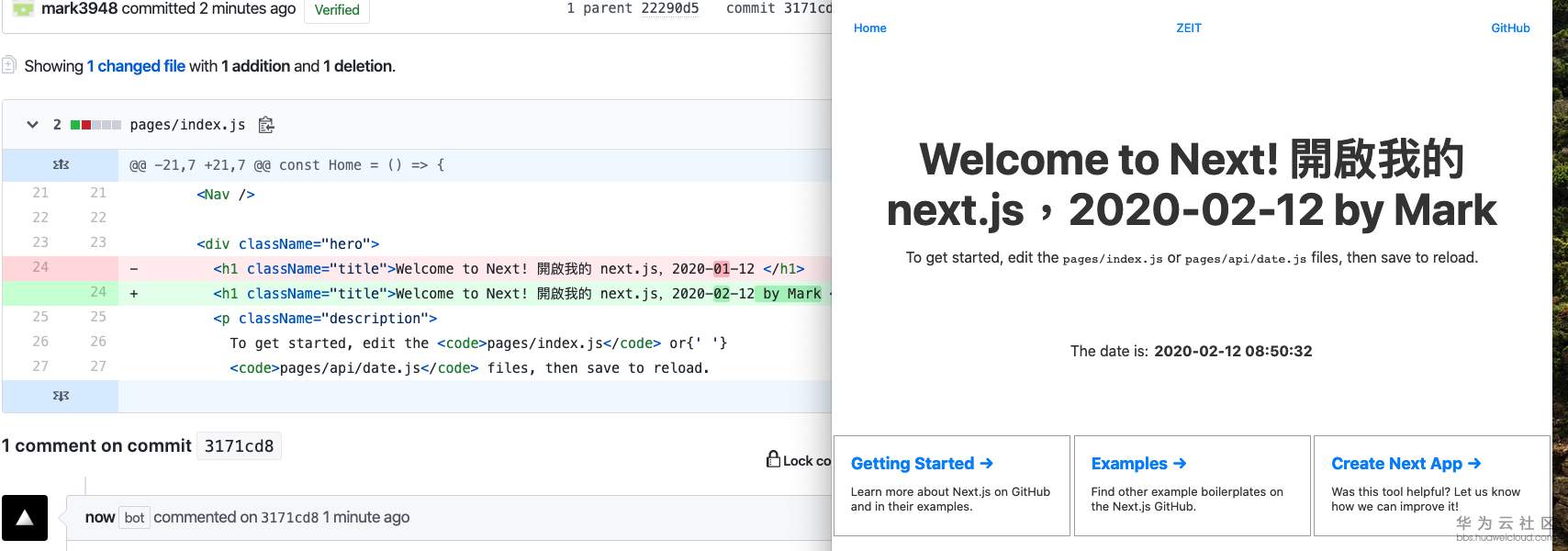
Task: Click 'pages/index.js' file name in header
Action: click(187, 125)
